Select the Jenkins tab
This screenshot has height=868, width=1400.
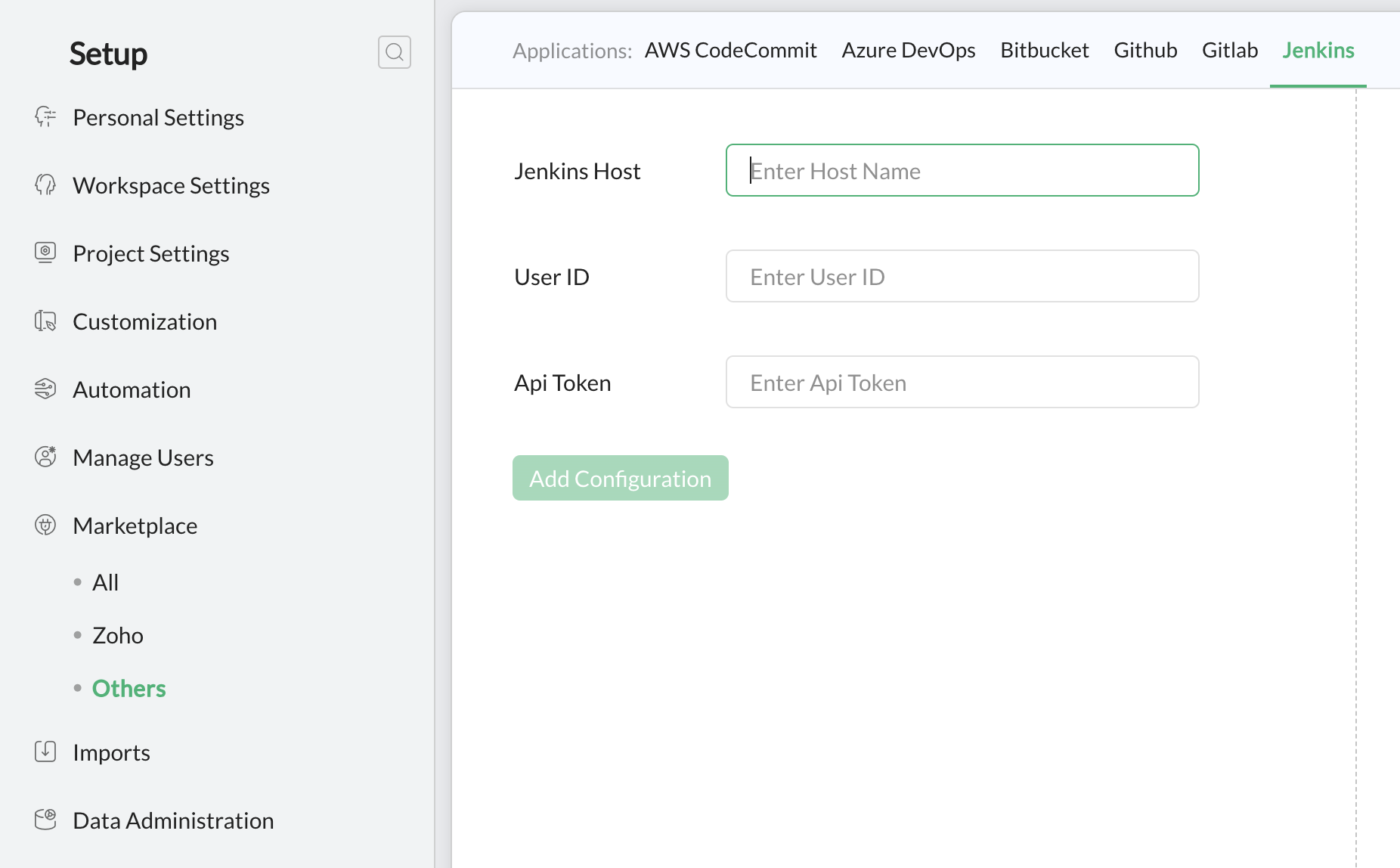[x=1318, y=50]
